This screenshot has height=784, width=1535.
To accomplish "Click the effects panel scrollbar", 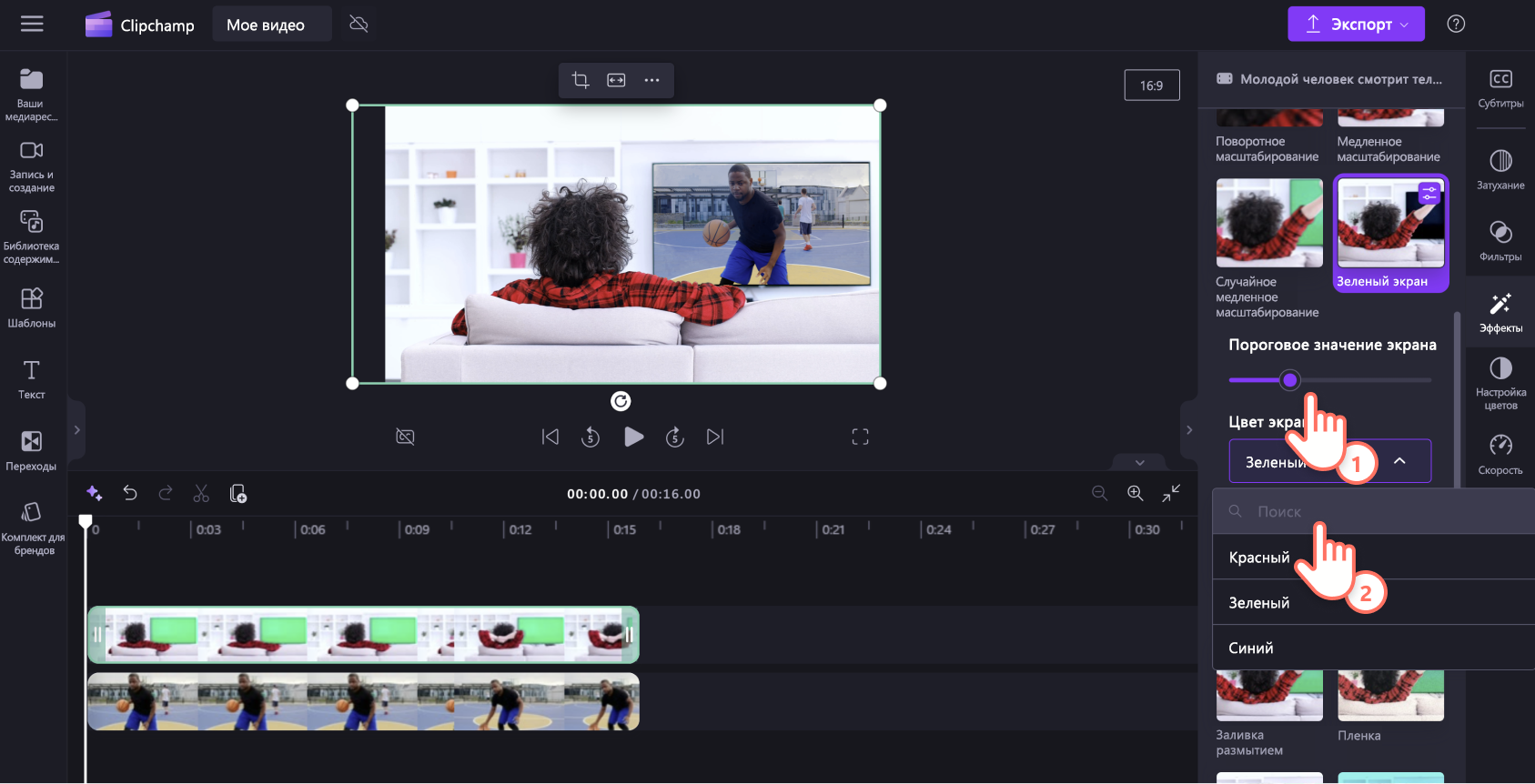I will point(1458,400).
